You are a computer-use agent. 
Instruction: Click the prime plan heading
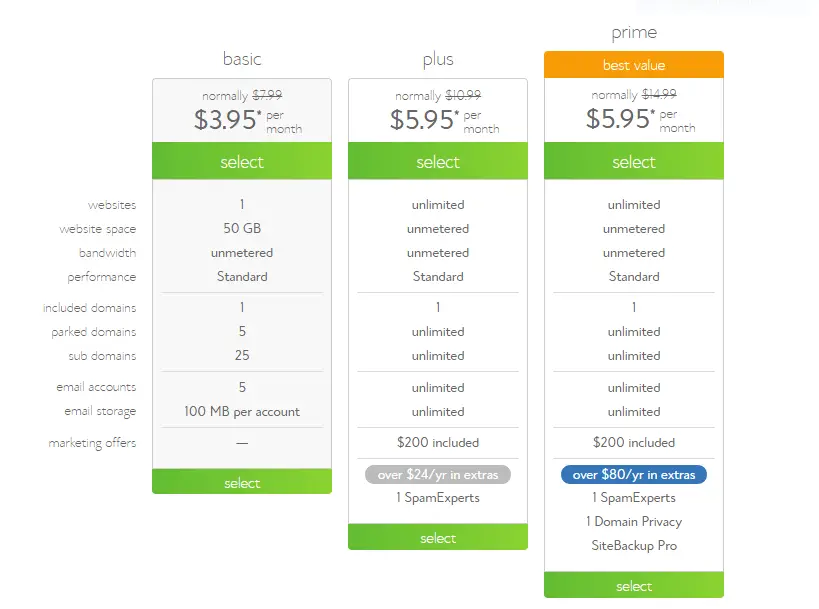(x=634, y=33)
